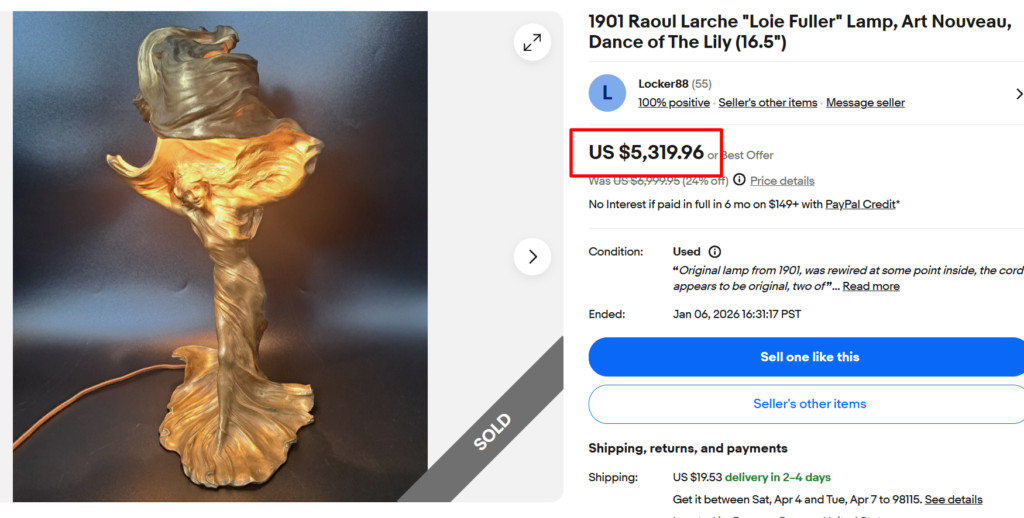The image size is (1024, 518).
Task: Click the seller avatar letter L
Action: click(x=607, y=93)
